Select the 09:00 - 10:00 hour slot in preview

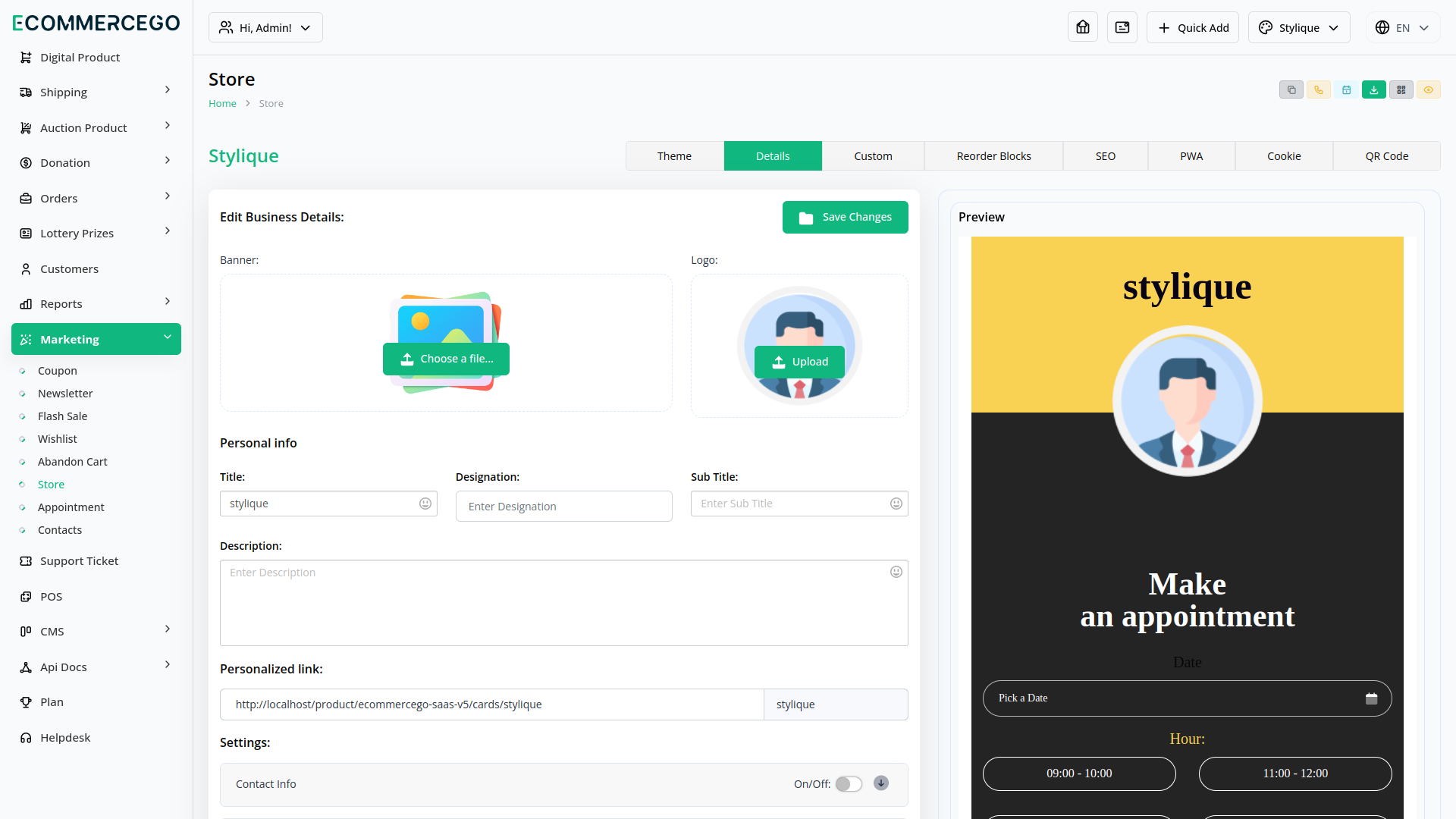coord(1079,773)
